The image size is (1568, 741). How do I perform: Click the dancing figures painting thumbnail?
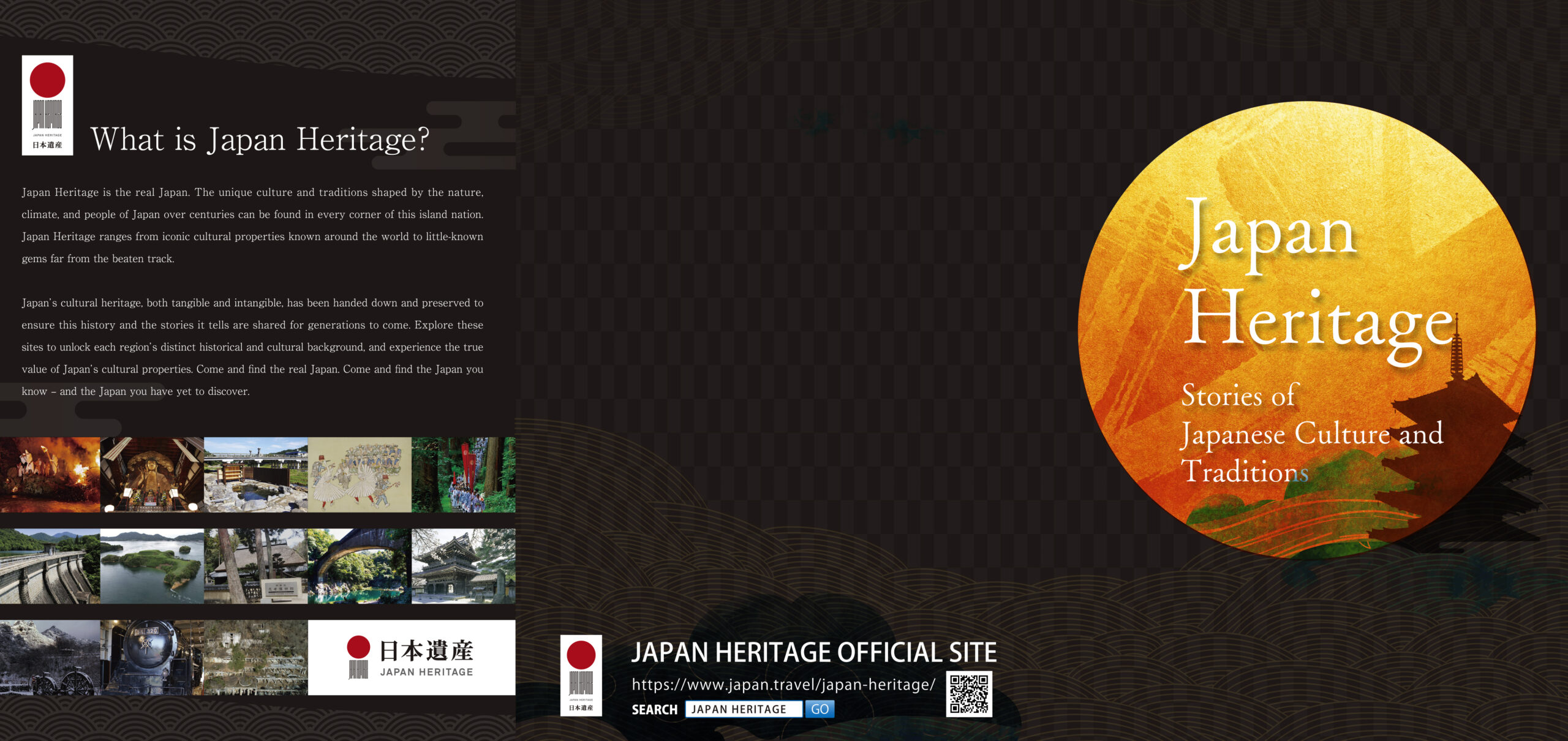360,475
